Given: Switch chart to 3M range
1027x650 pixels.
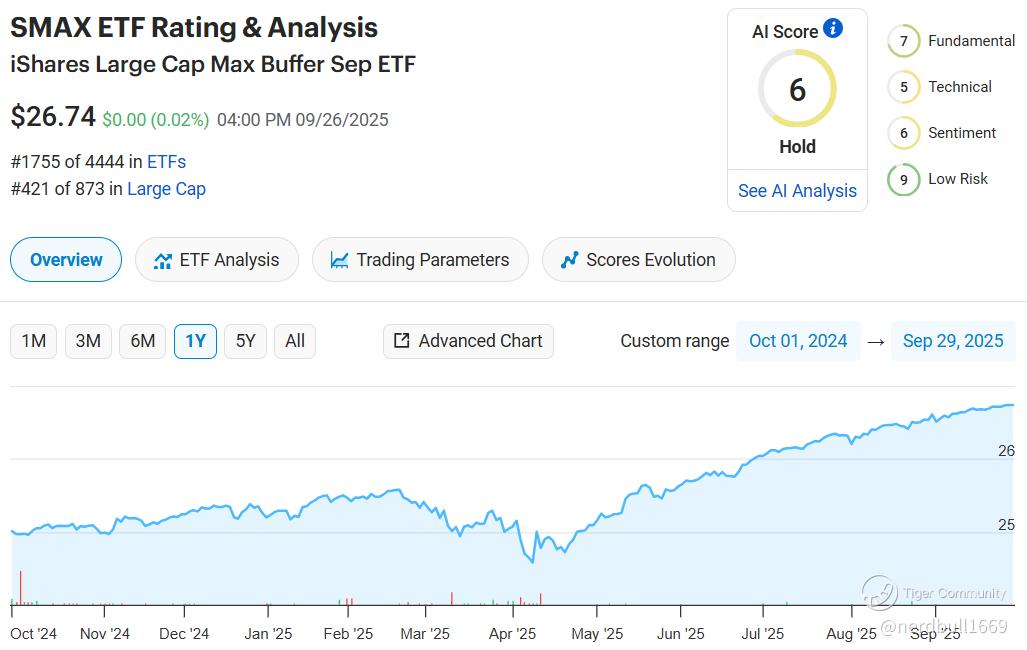Looking at the screenshot, I should [88, 341].
